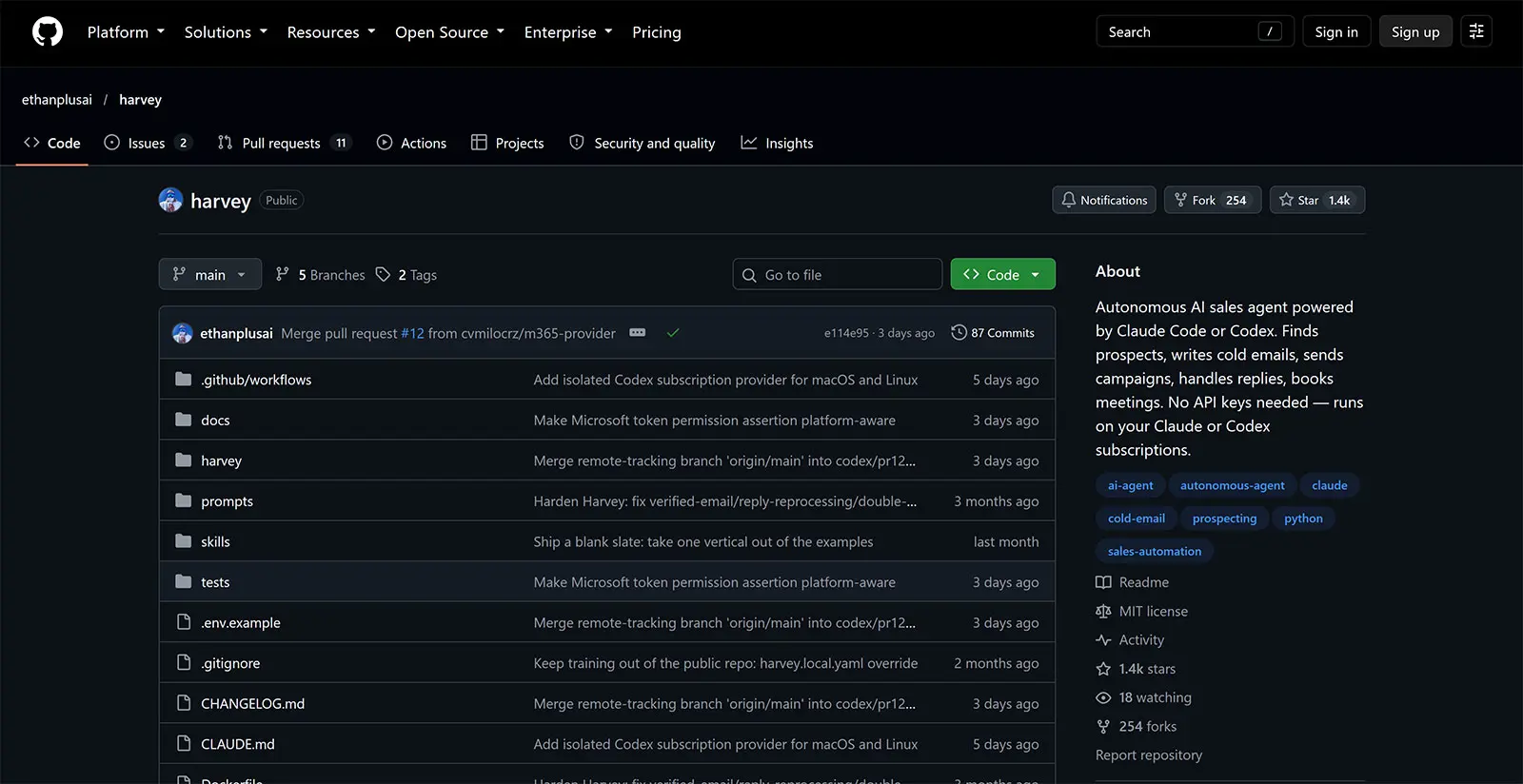The image size is (1523, 784).
Task: Click the prospecting topic tag
Action: (1225, 519)
